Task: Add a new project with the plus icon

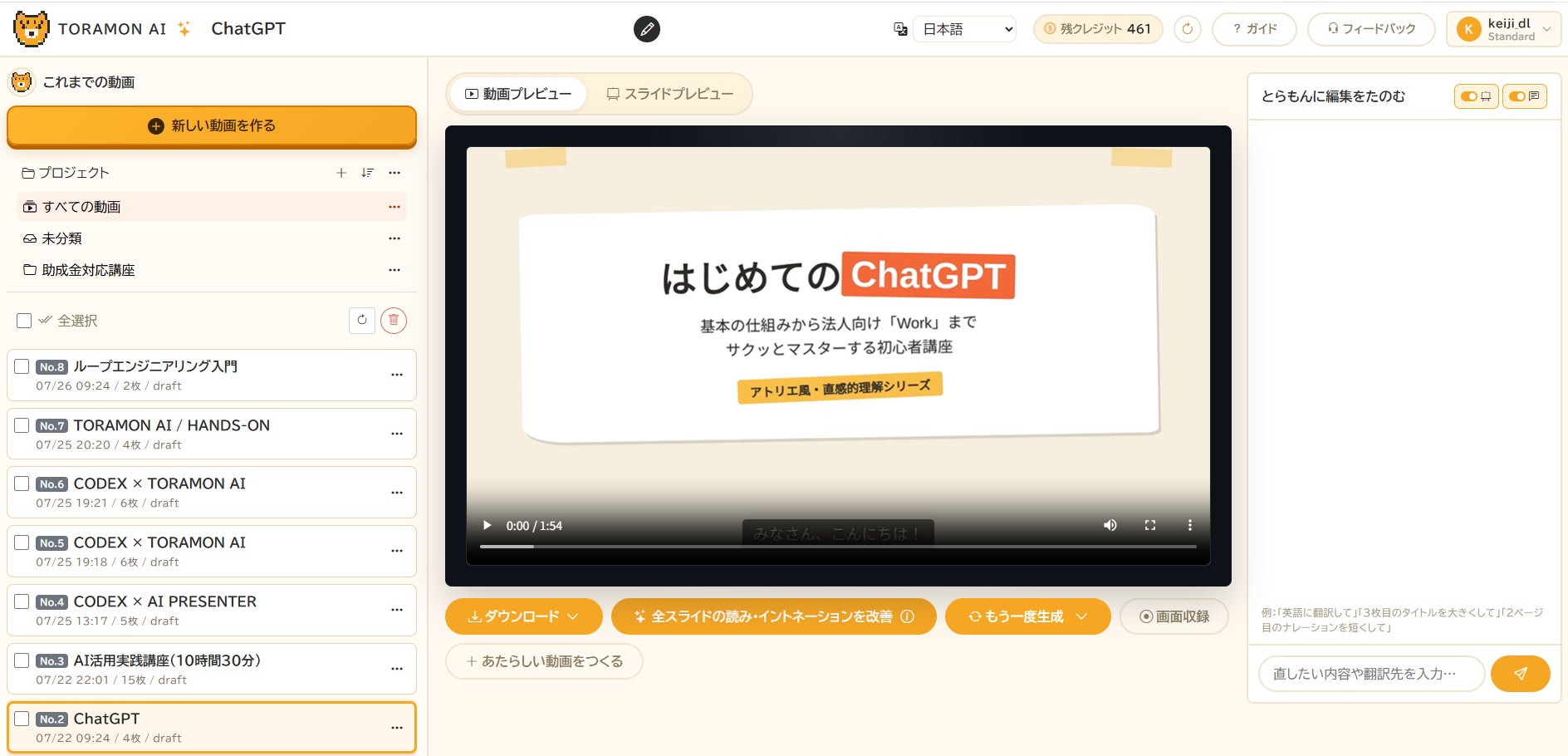Action: (x=341, y=173)
